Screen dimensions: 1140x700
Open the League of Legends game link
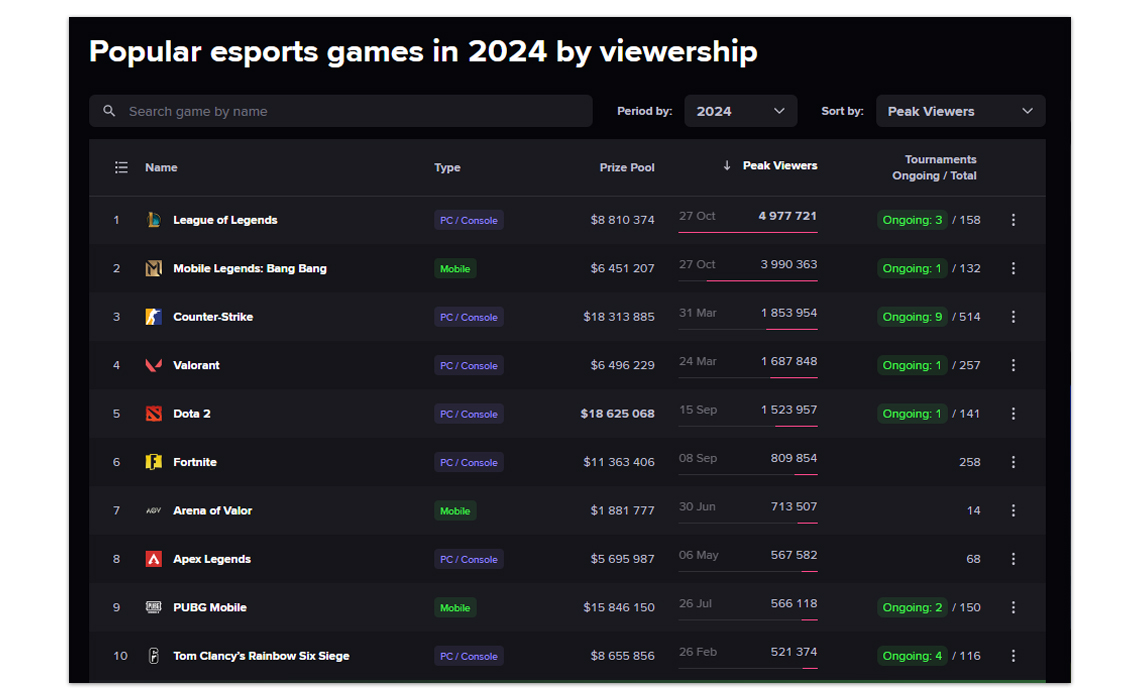point(225,220)
